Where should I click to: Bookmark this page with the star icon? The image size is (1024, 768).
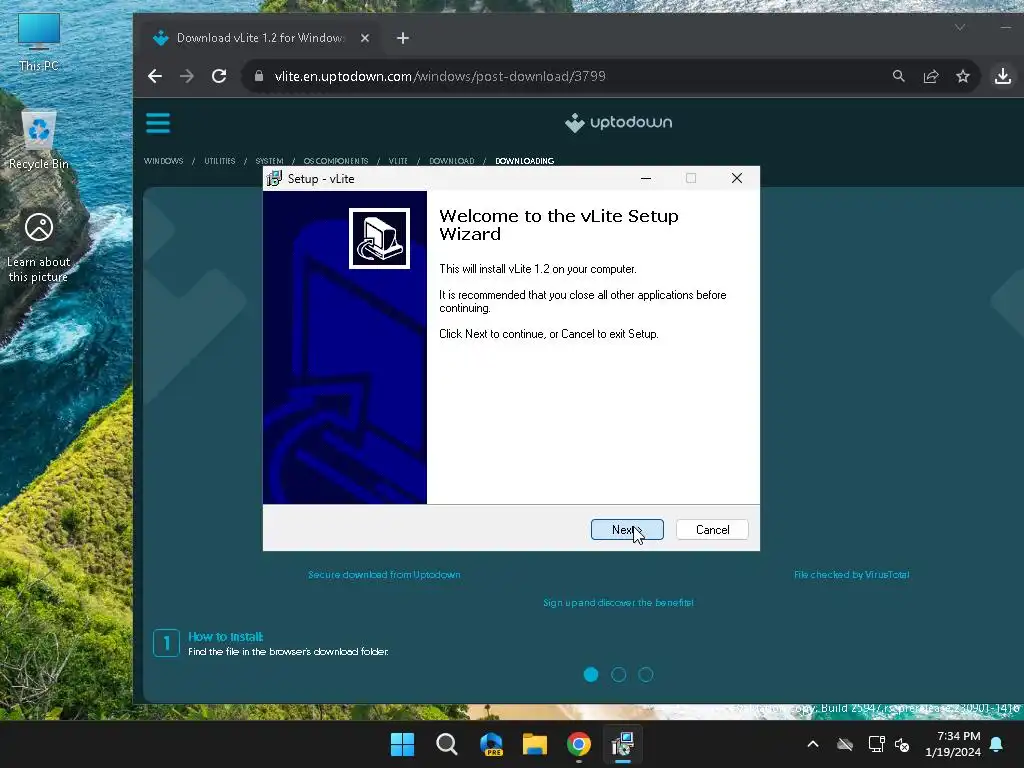pos(963,76)
